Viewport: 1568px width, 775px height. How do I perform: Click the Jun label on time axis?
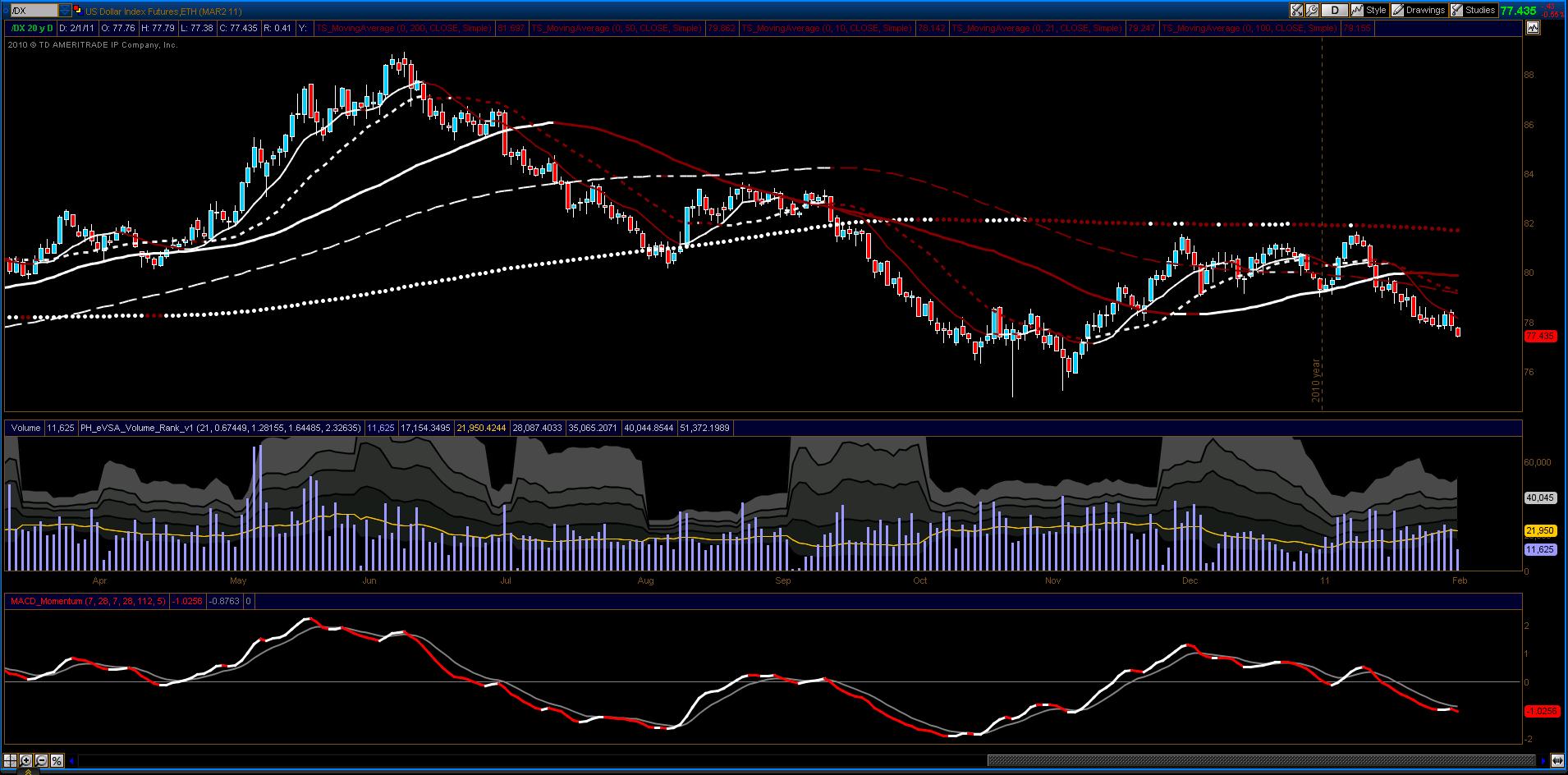(x=369, y=580)
